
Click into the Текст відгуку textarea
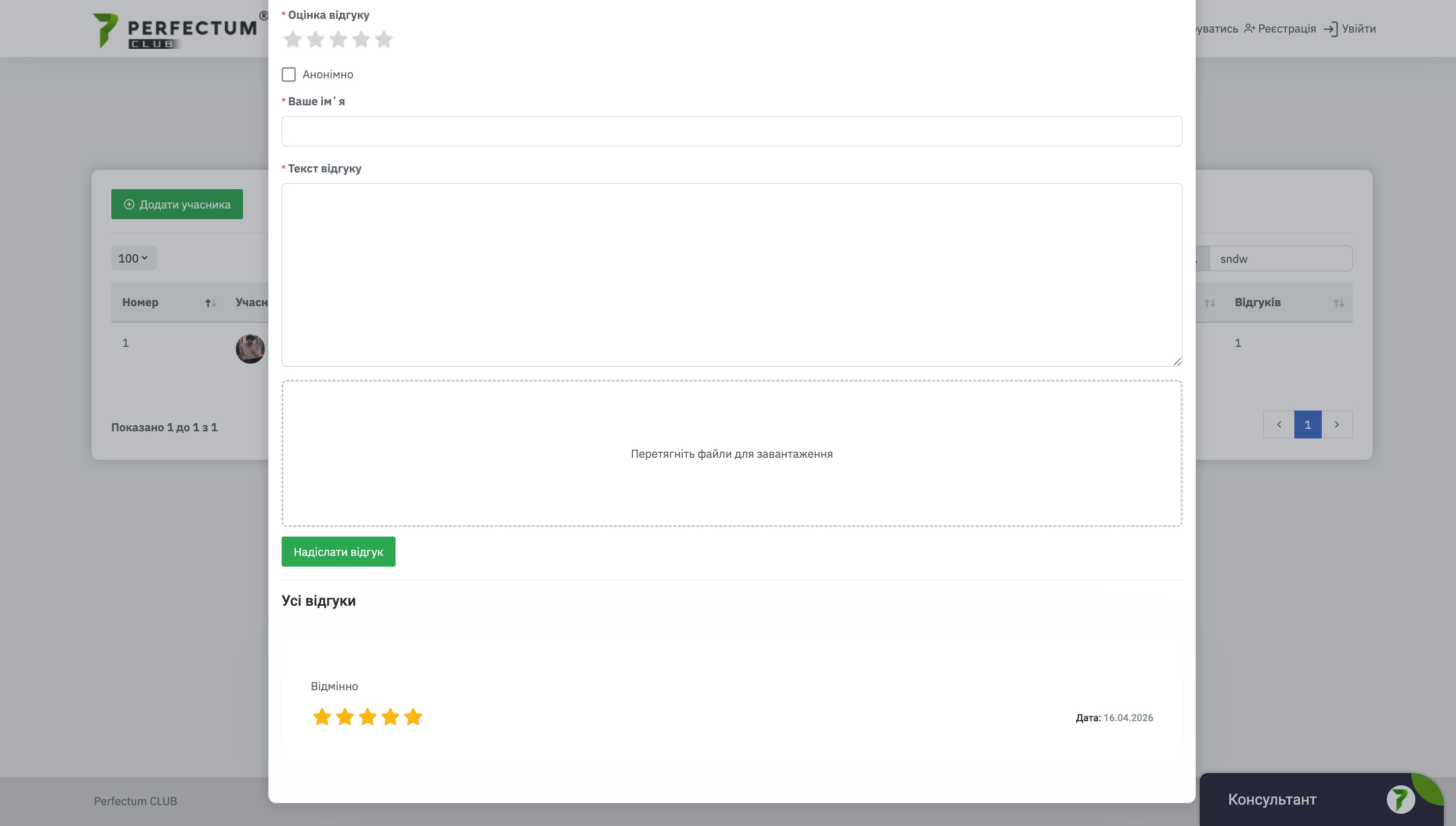732,275
